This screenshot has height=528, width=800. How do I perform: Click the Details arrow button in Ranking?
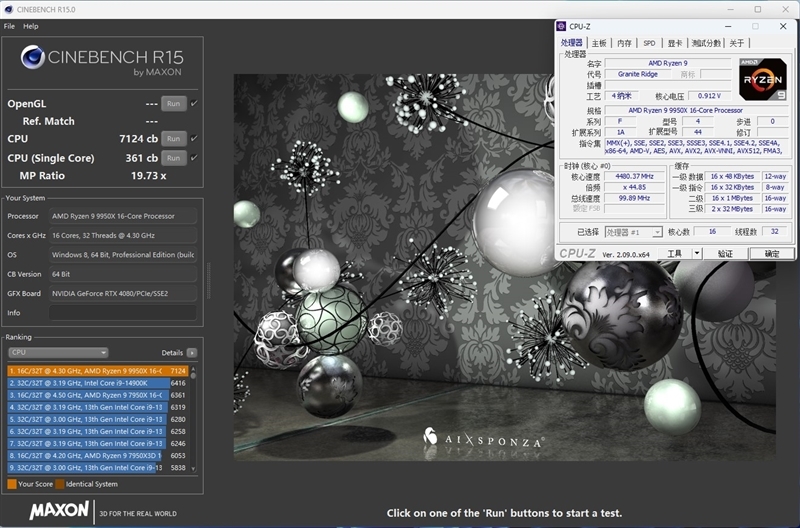tap(191, 353)
